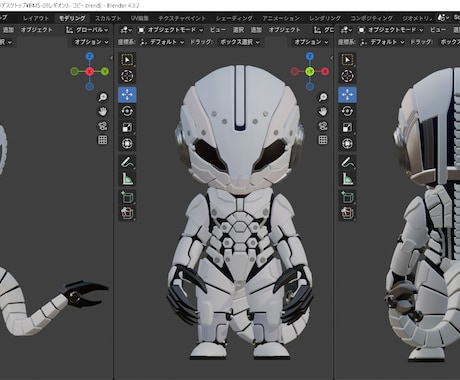Toggle camera view in left viewport

point(103,126)
